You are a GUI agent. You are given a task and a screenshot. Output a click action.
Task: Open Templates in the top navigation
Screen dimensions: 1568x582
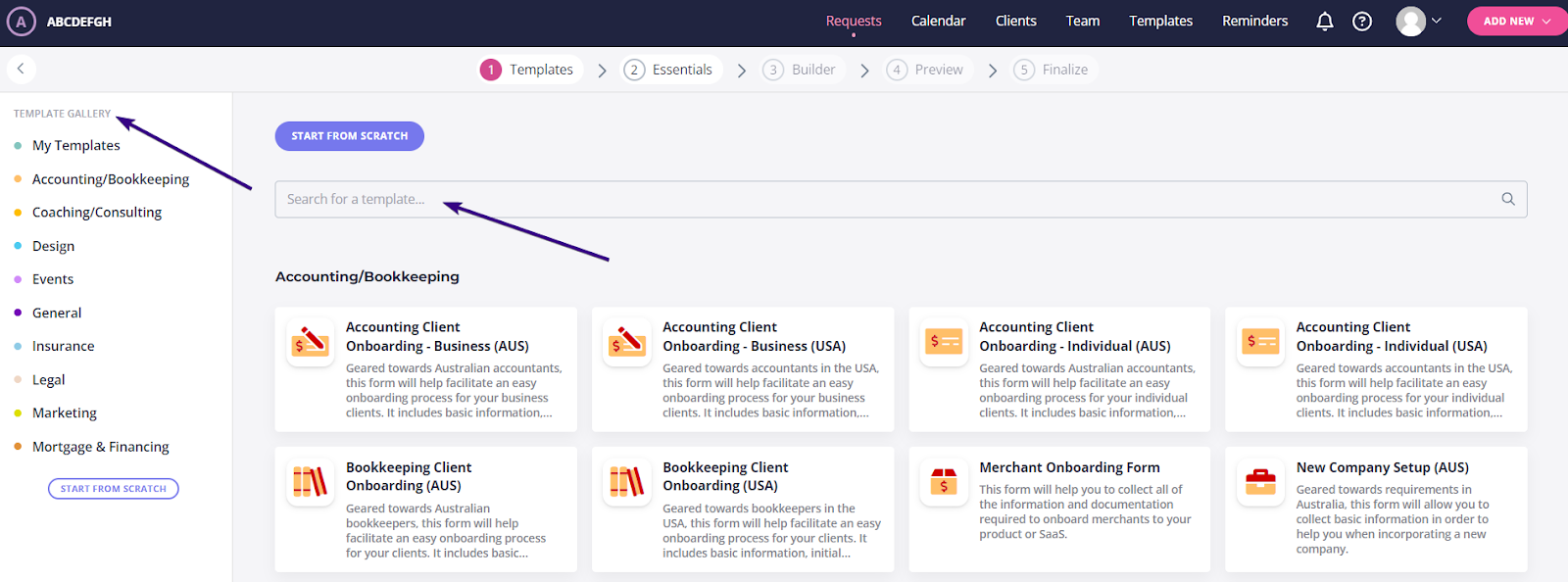tap(1161, 21)
